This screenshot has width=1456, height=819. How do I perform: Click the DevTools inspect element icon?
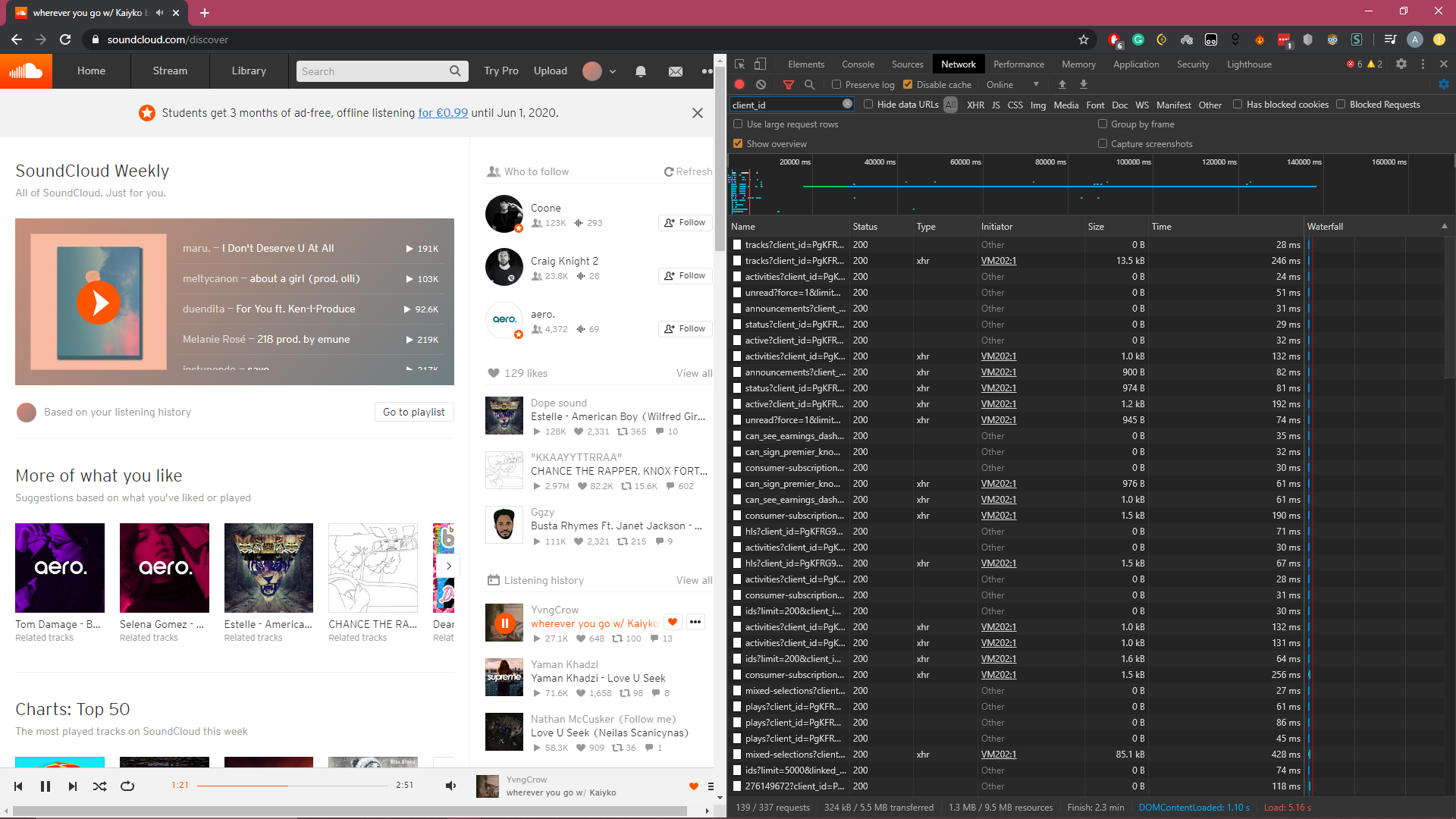pyautogui.click(x=740, y=64)
